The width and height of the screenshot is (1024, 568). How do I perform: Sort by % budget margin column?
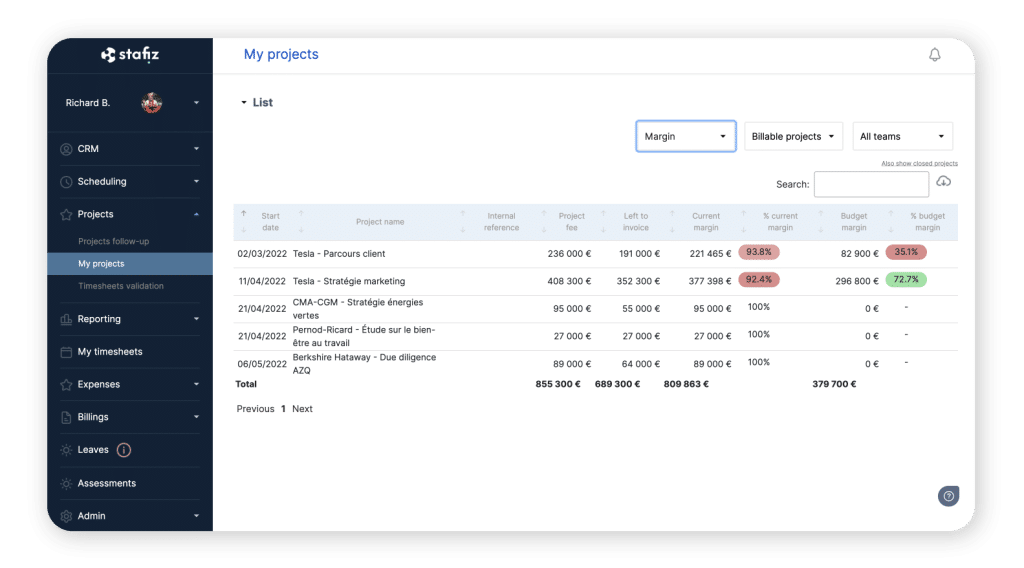pos(927,222)
